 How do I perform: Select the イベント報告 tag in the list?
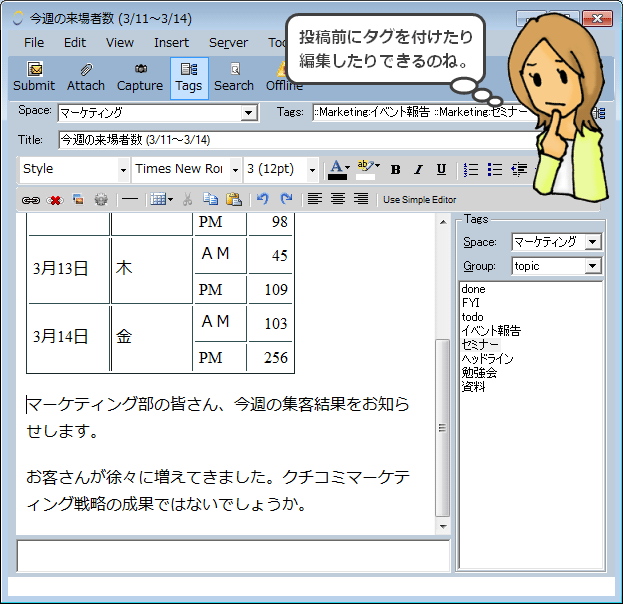point(490,331)
